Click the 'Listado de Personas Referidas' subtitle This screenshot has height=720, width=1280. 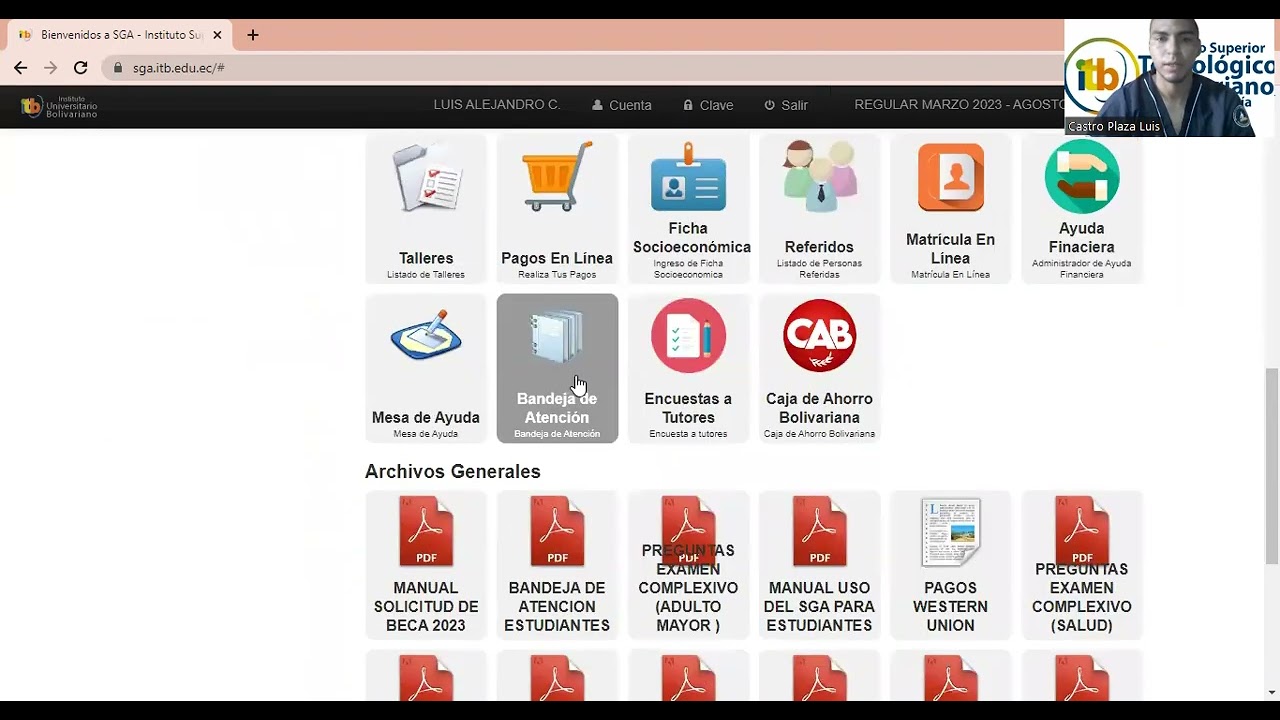click(819, 269)
